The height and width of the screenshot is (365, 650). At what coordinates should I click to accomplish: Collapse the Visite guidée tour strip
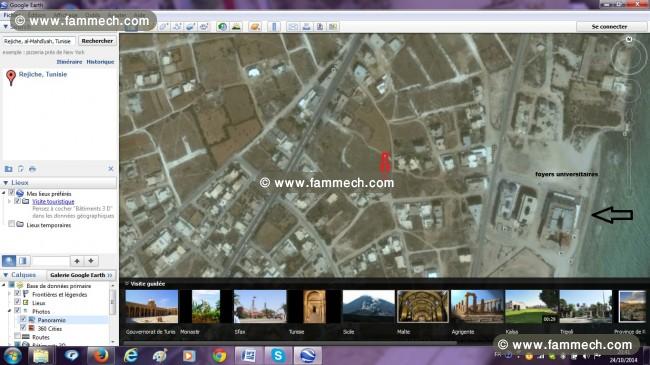(127, 284)
